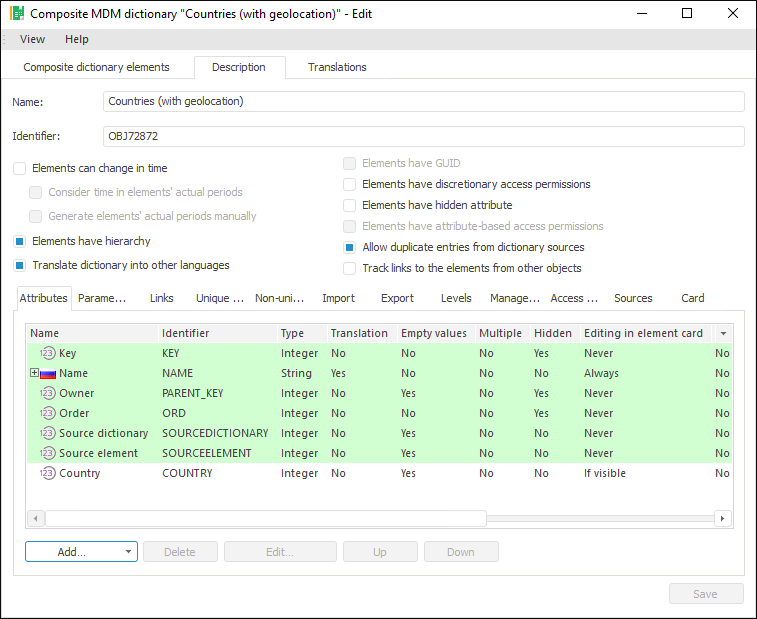Click the application icon in title bar
The height and width of the screenshot is (619, 757).
[x=16, y=14]
